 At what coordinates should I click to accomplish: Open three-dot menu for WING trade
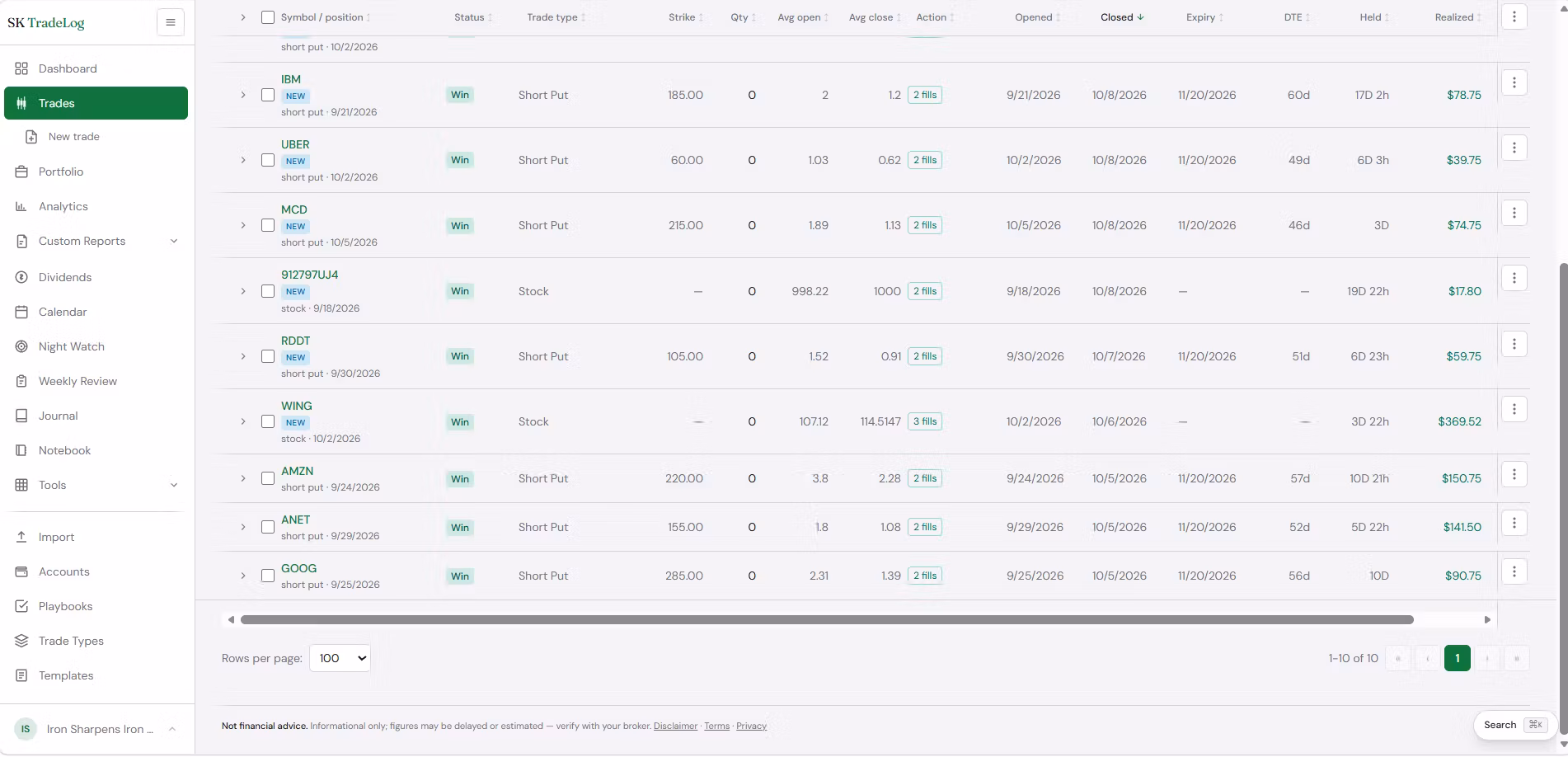pos(1514,409)
